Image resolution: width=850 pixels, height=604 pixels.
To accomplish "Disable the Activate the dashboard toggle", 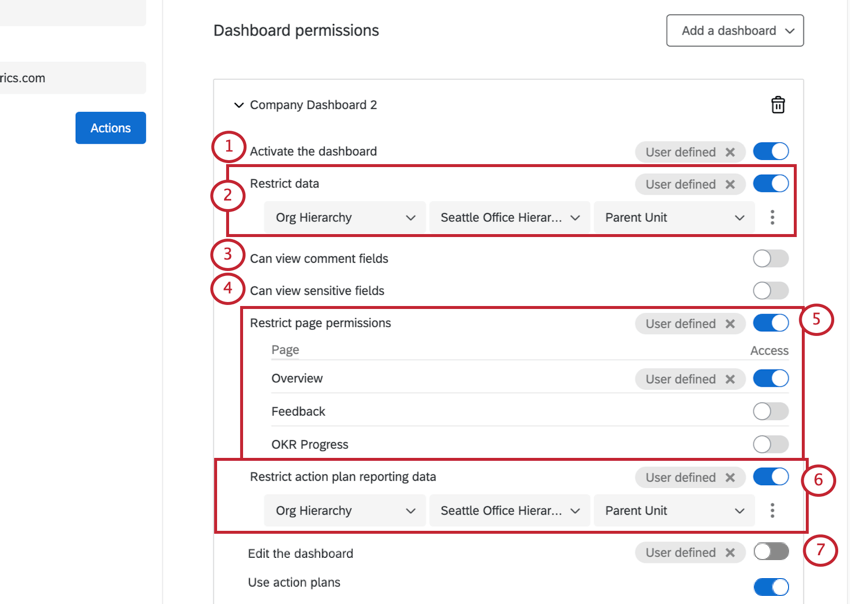I will 771,151.
